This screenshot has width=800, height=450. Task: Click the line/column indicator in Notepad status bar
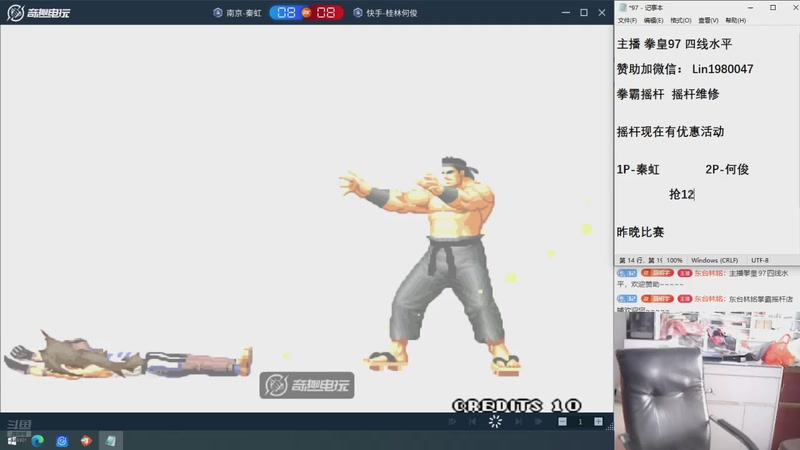(x=640, y=260)
